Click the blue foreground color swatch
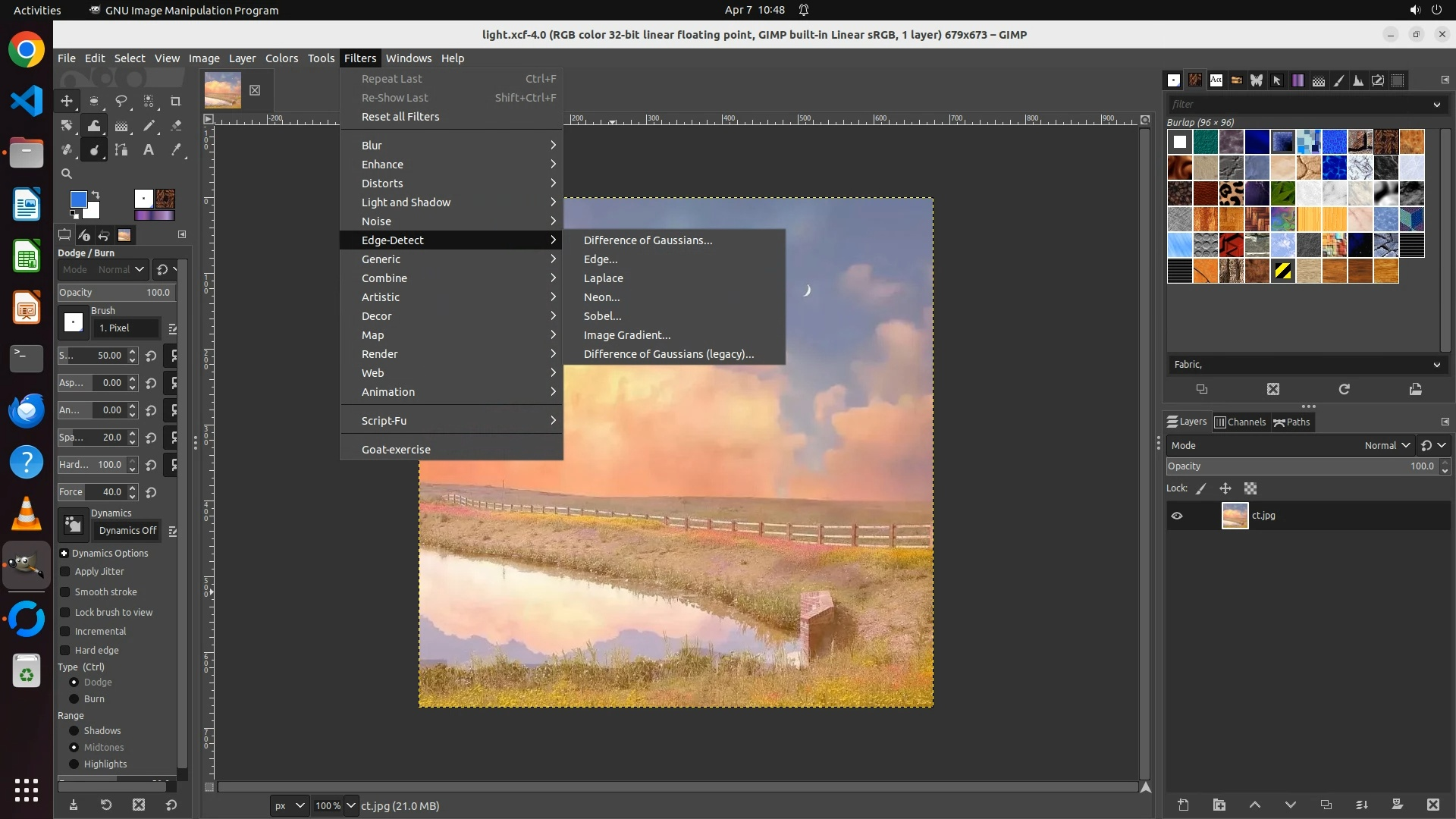Viewport: 1456px width, 819px height. click(x=77, y=199)
